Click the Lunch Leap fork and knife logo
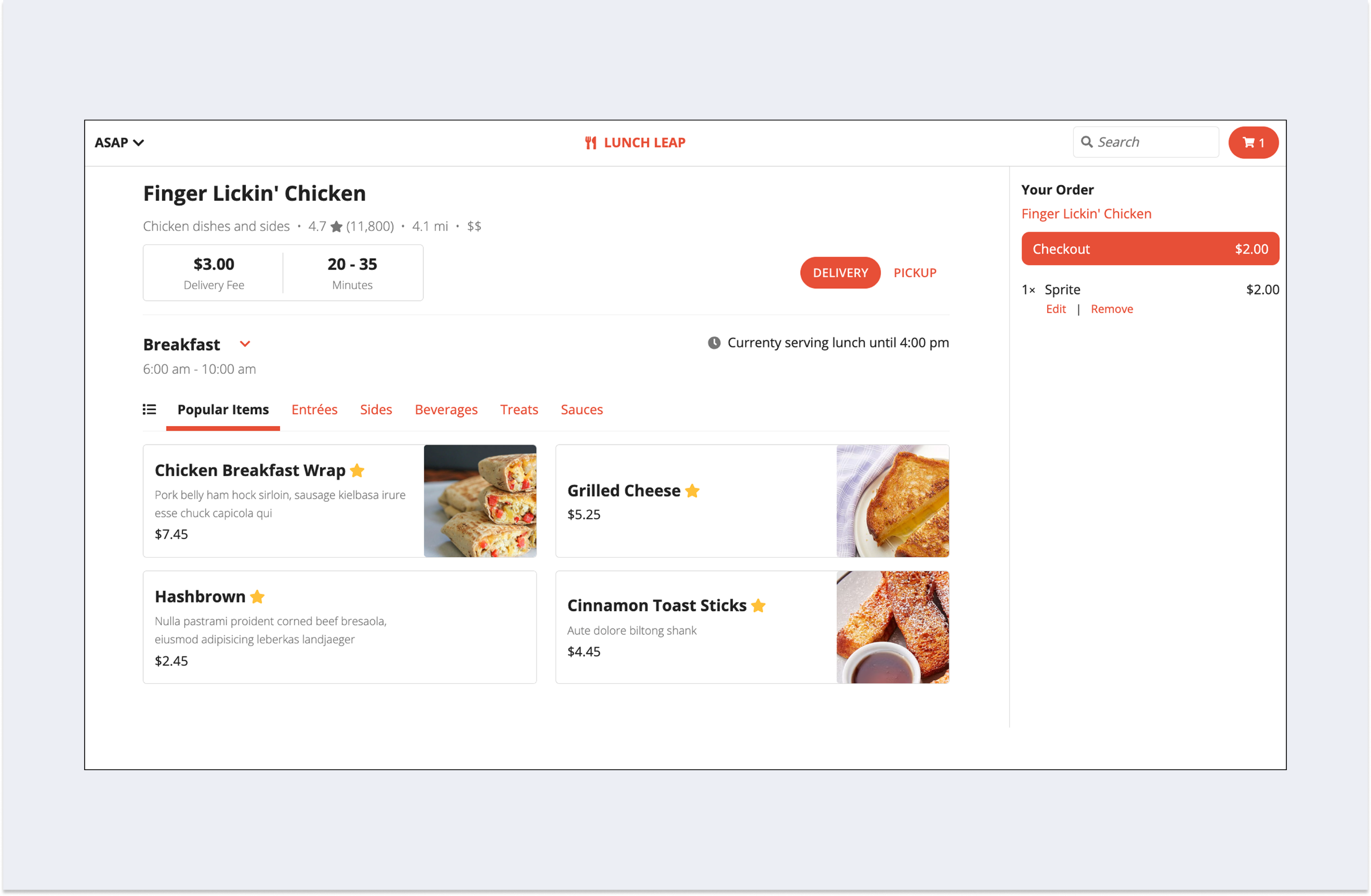 click(x=591, y=143)
